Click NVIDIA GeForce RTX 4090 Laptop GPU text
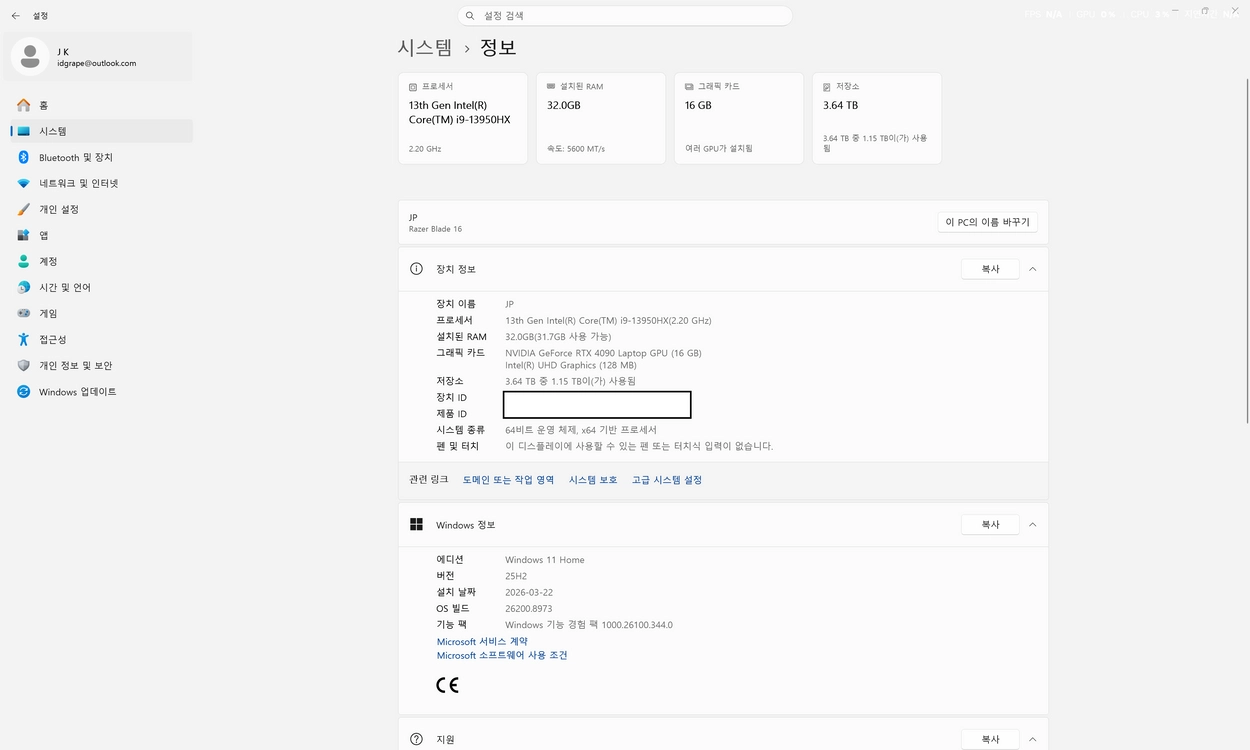Screen dimensions: 1250x750 click(x=603, y=353)
